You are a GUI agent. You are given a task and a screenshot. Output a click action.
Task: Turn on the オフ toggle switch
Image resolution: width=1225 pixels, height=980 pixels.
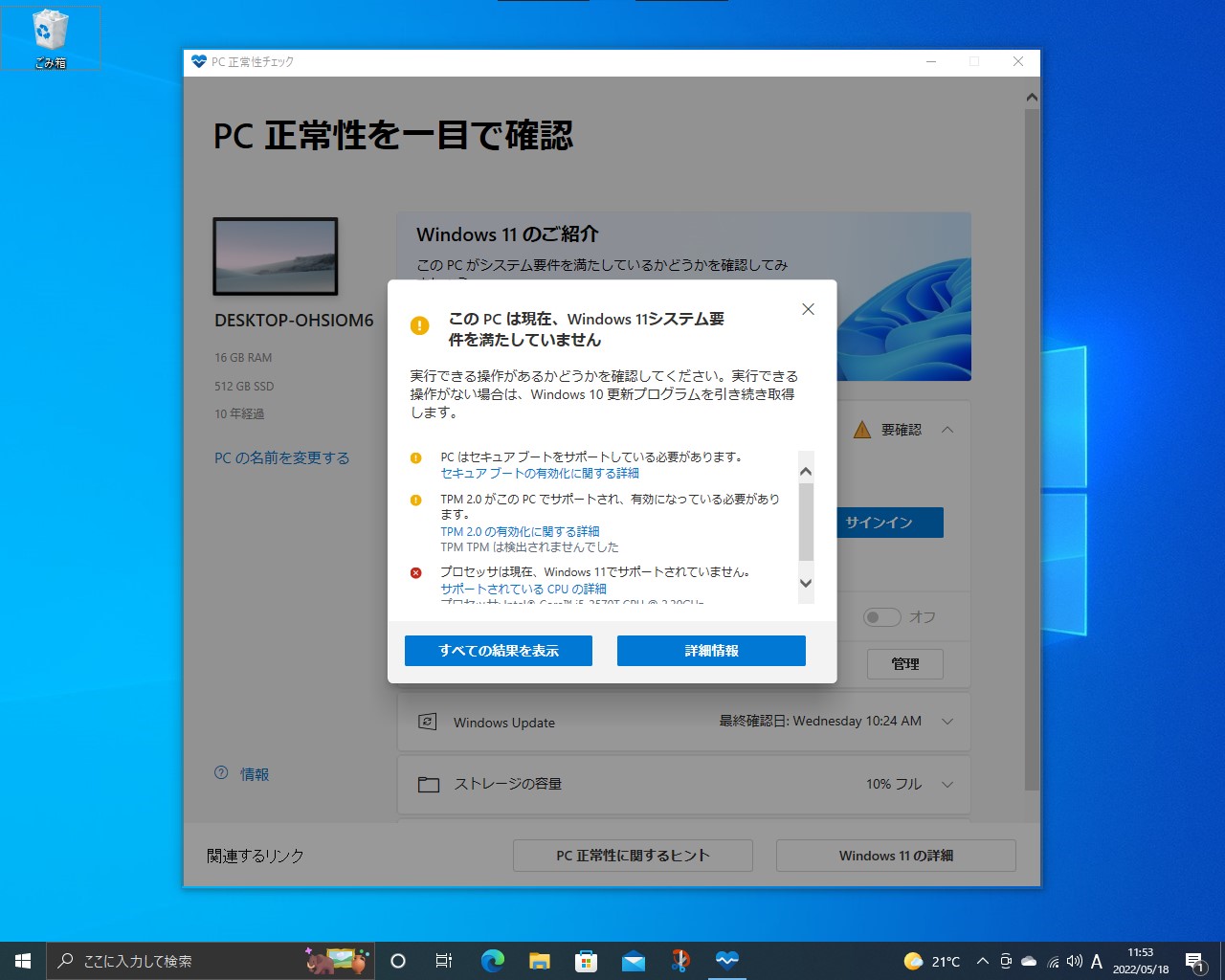[880, 617]
